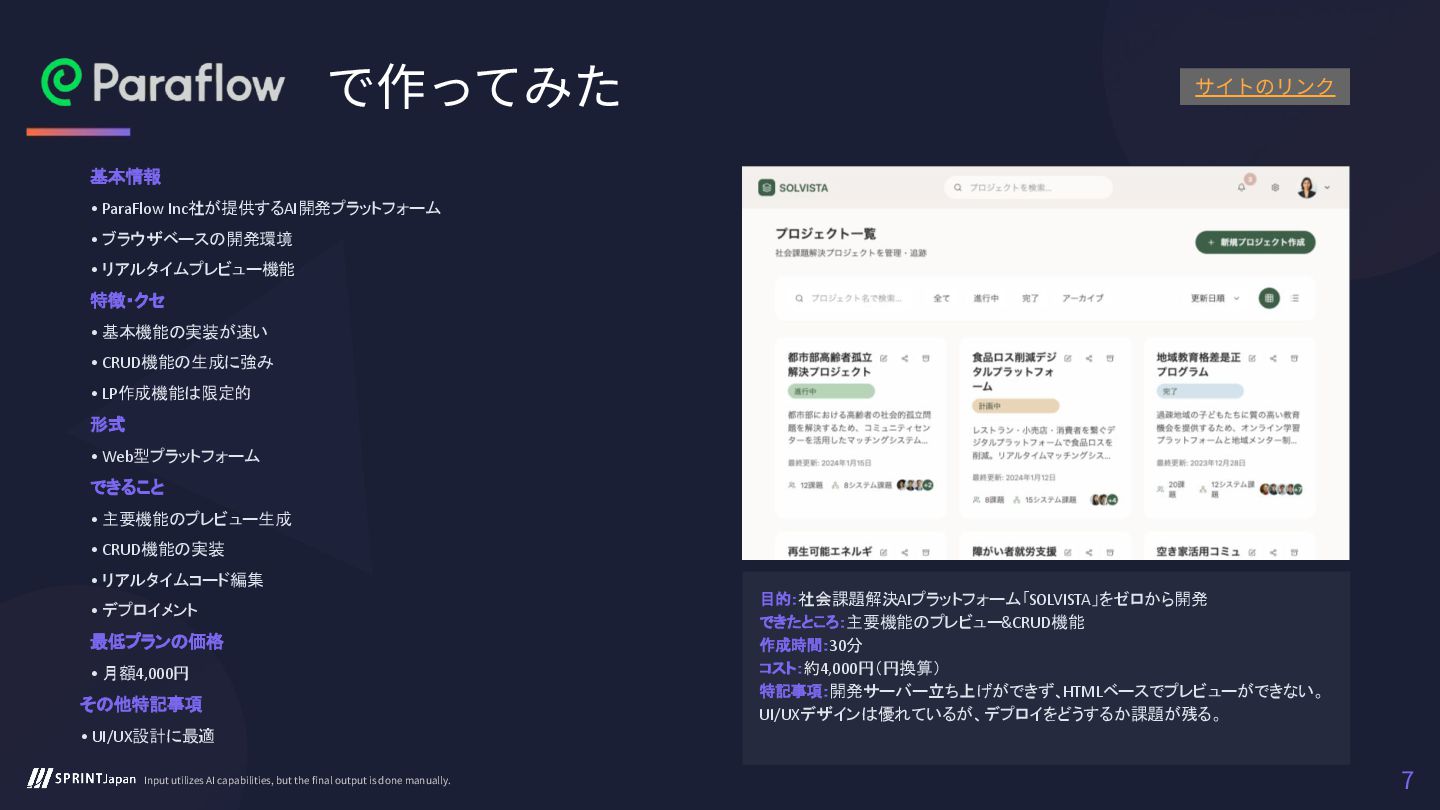
Task: Click the 新規プロジェクト作成 button
Action: point(1255,242)
